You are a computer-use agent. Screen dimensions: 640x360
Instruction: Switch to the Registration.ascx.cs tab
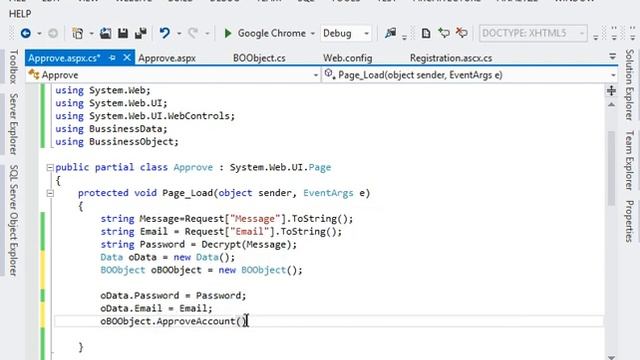[x=451, y=58]
